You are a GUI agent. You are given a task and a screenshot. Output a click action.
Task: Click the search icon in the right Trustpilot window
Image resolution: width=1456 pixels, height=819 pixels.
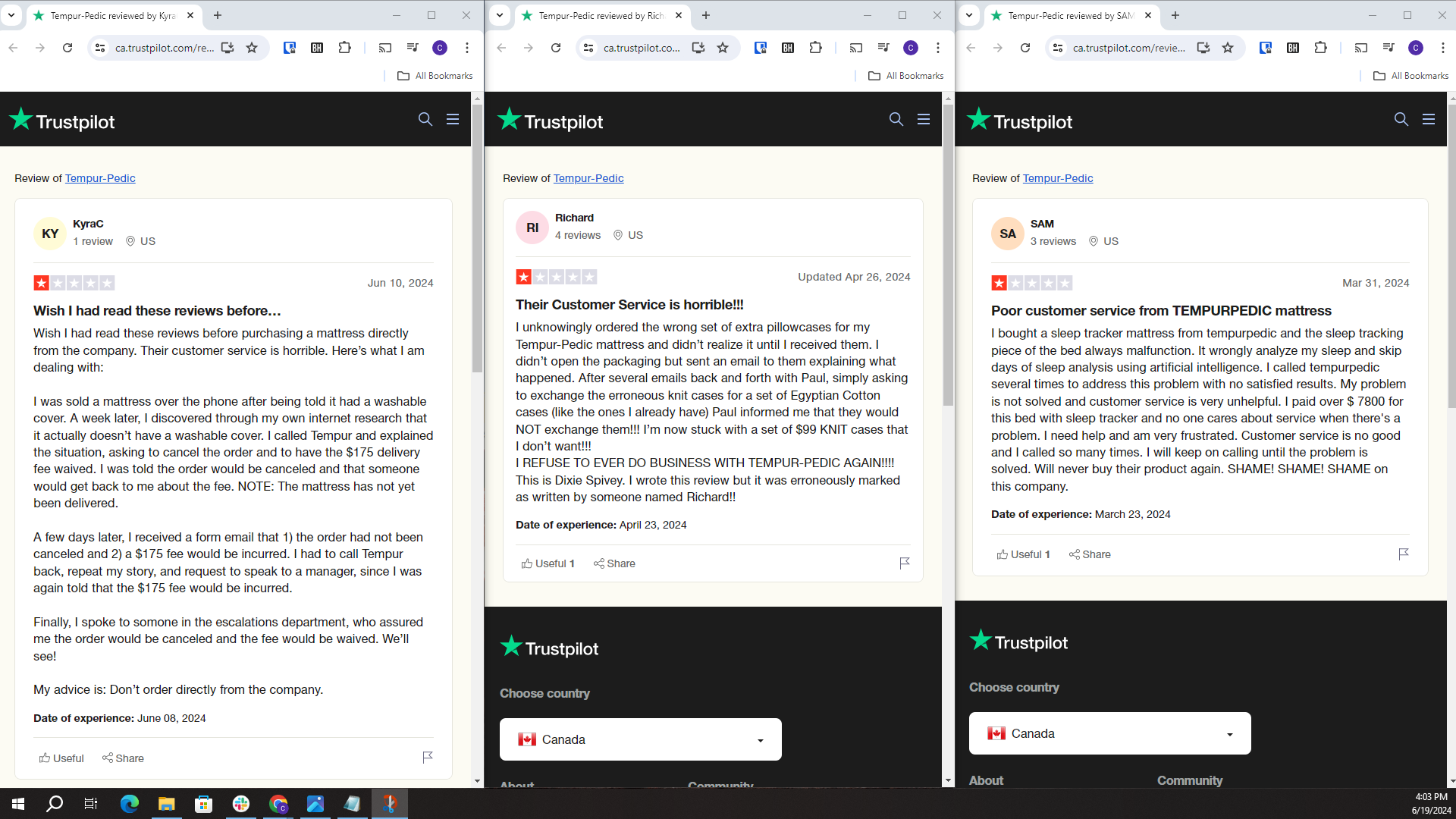coord(1401,119)
